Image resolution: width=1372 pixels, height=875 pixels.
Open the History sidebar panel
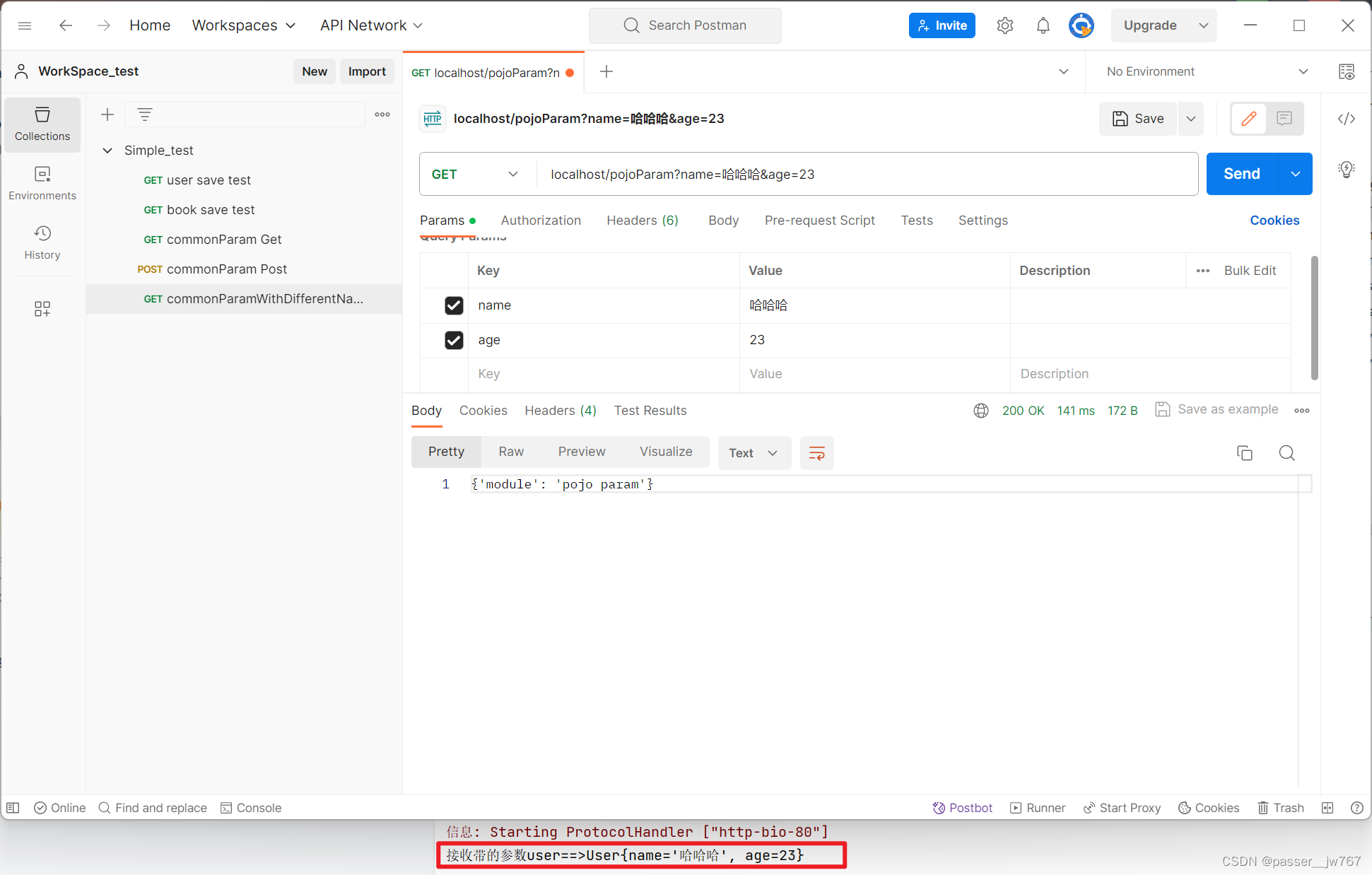tap(42, 242)
